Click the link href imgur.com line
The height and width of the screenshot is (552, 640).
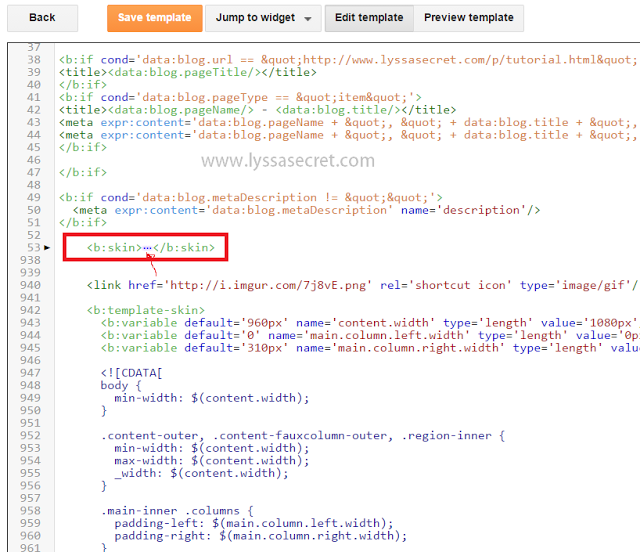point(363,285)
